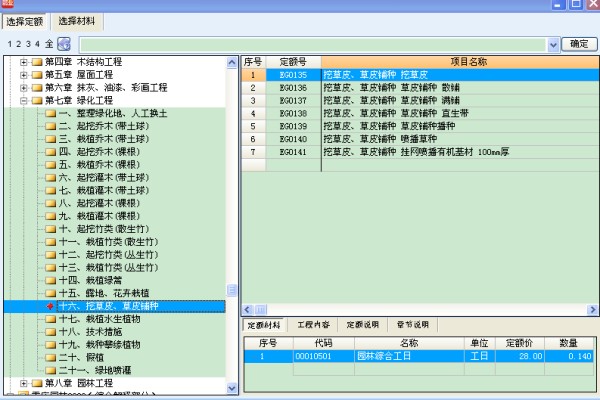Select level 4 in the toolbar
600x400 pixels.
coord(37,44)
